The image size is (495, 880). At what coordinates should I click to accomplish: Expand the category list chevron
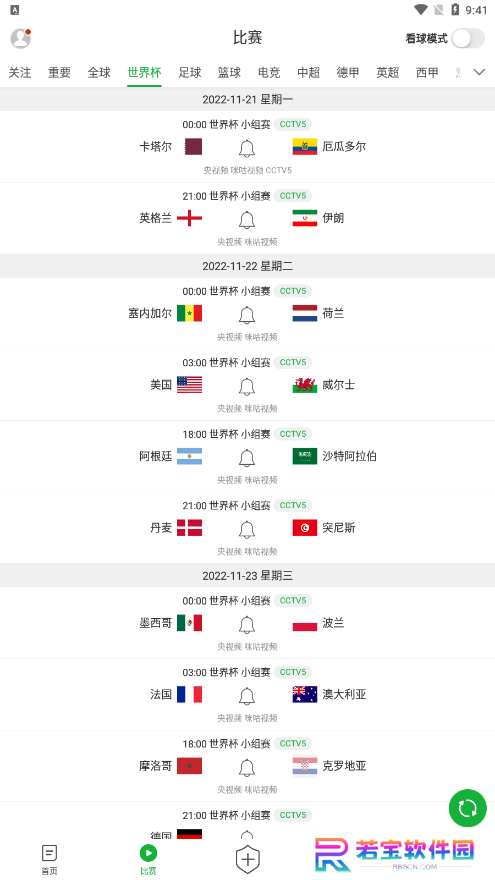479,72
